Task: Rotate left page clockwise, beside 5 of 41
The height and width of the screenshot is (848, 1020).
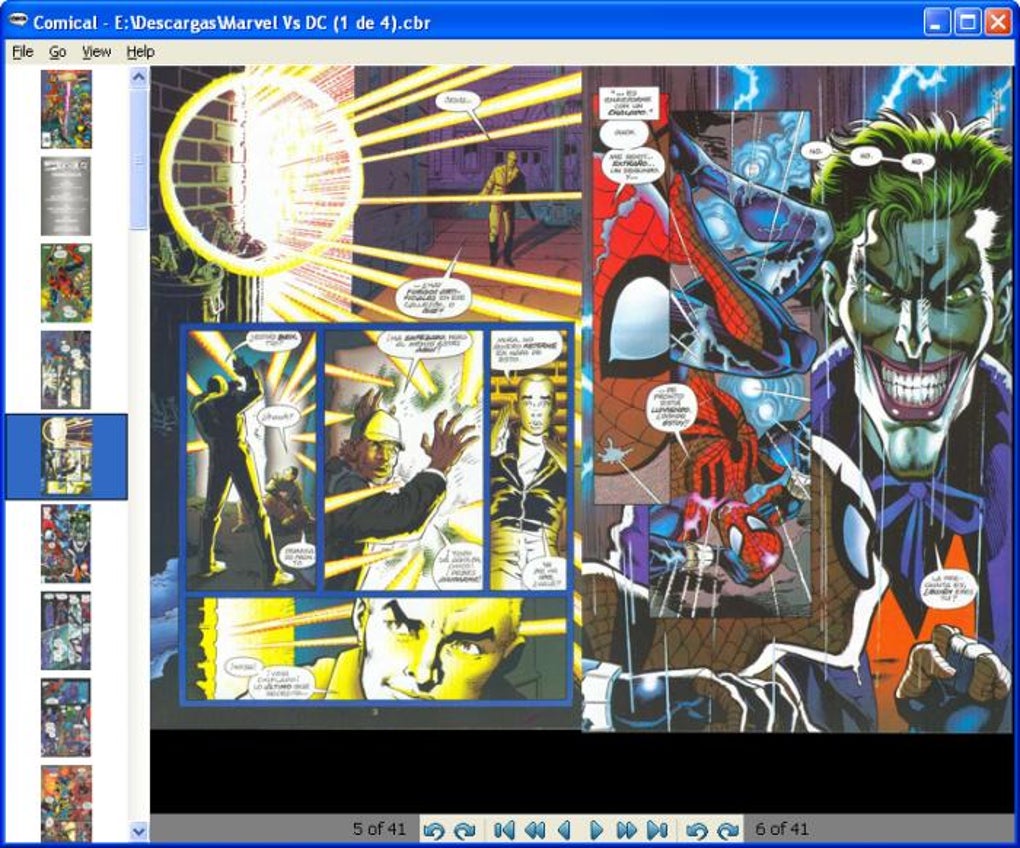Action: point(465,830)
